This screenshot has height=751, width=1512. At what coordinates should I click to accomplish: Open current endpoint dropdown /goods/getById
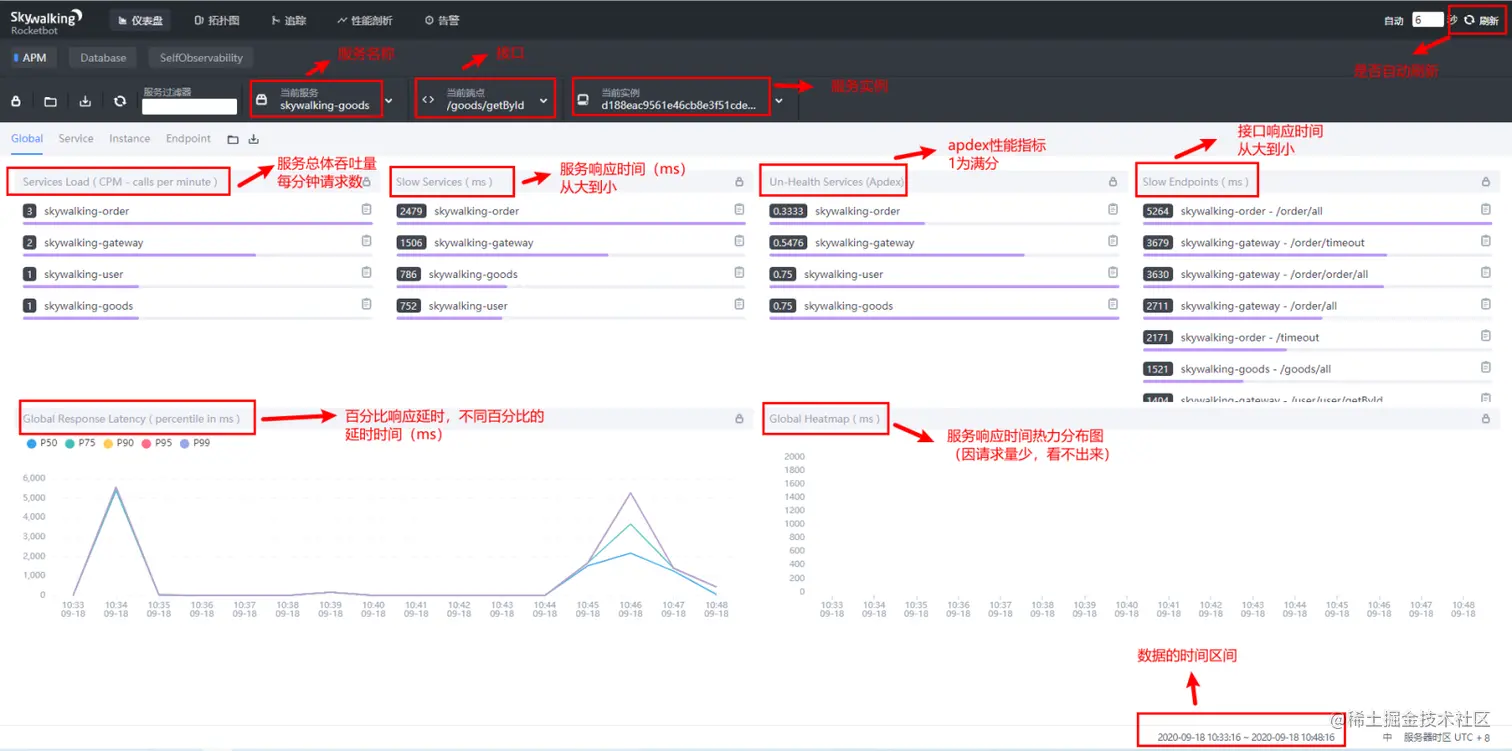coord(485,100)
